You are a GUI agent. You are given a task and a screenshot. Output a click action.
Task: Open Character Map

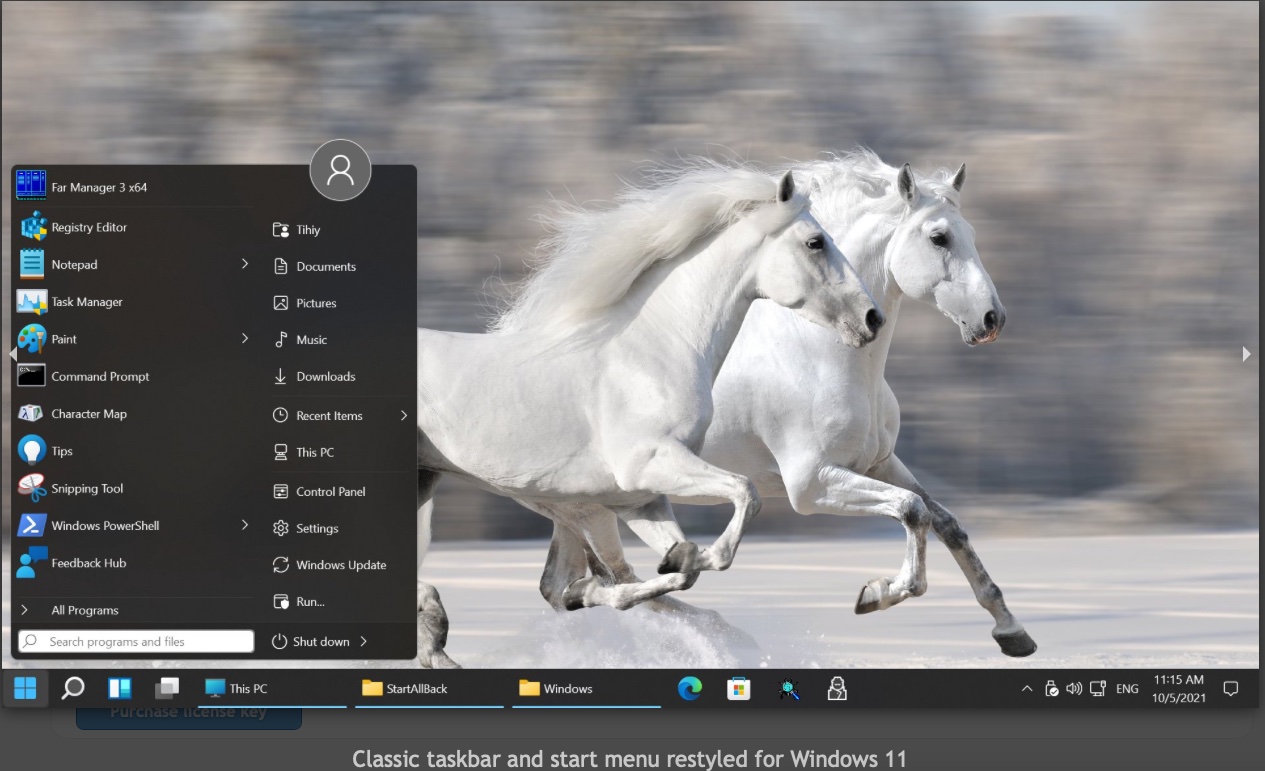point(88,414)
